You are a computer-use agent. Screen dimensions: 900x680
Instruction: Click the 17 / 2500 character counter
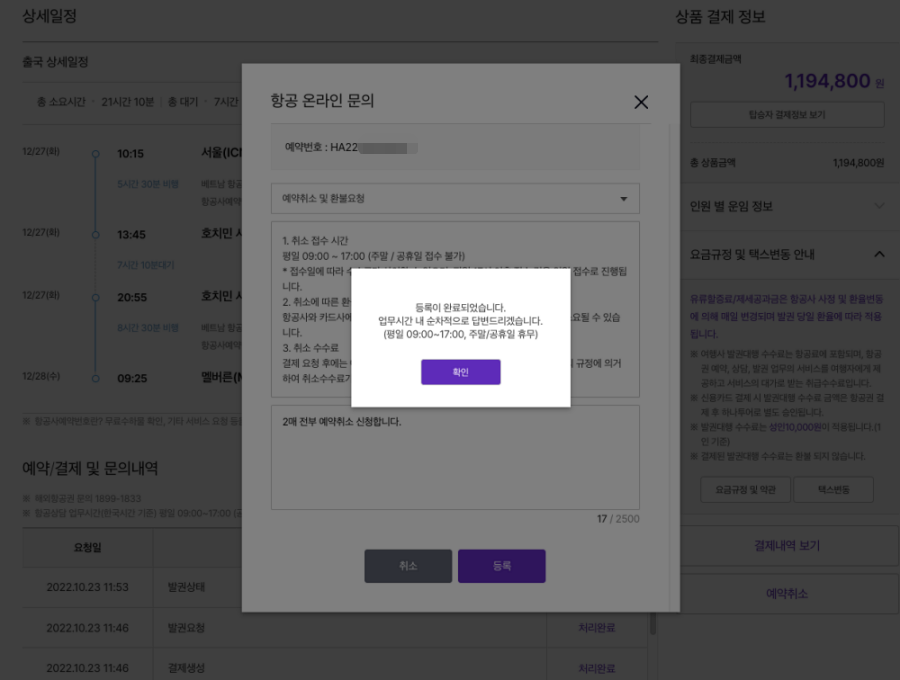pyautogui.click(x=618, y=519)
